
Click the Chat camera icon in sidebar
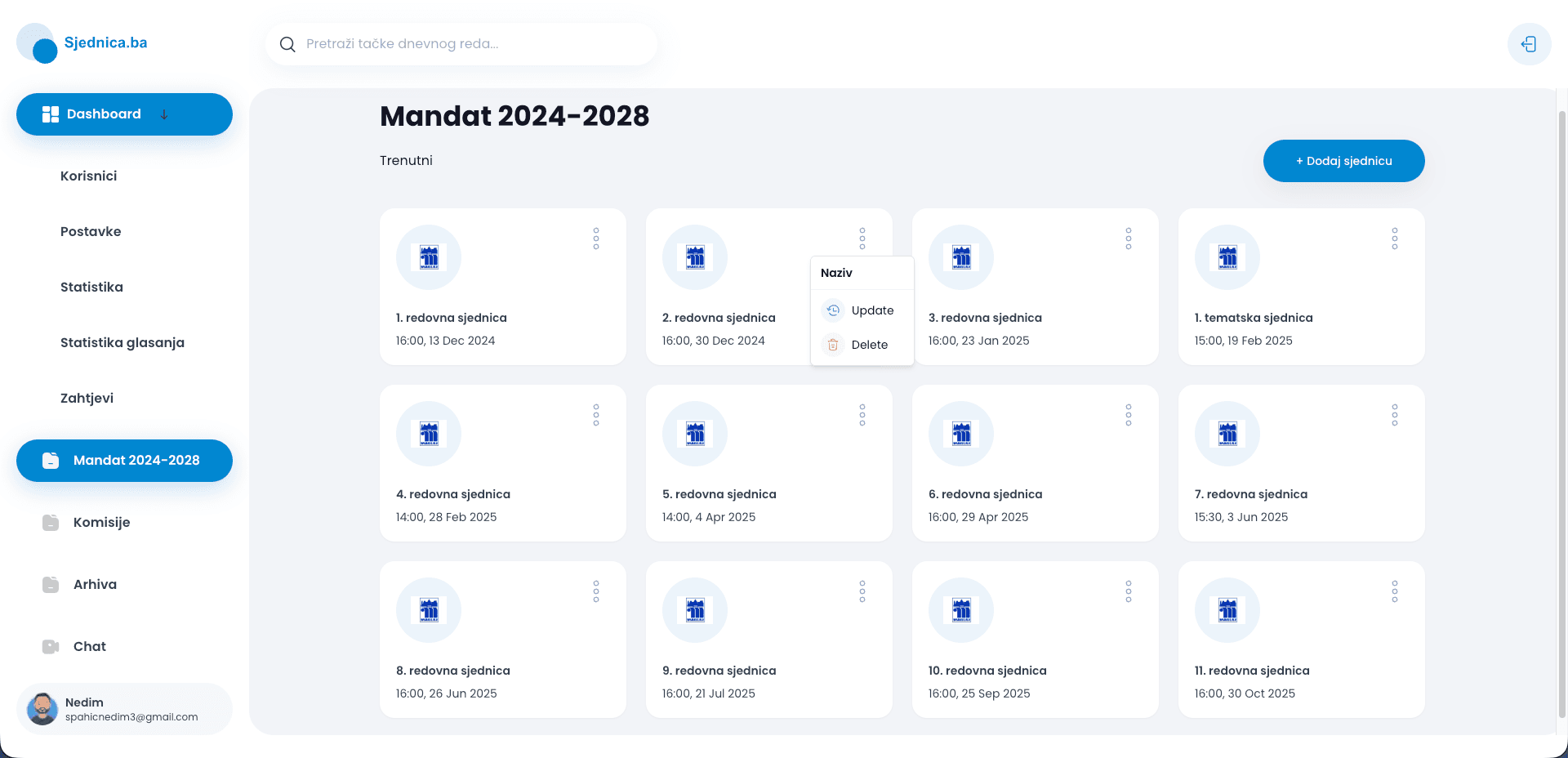(51, 647)
